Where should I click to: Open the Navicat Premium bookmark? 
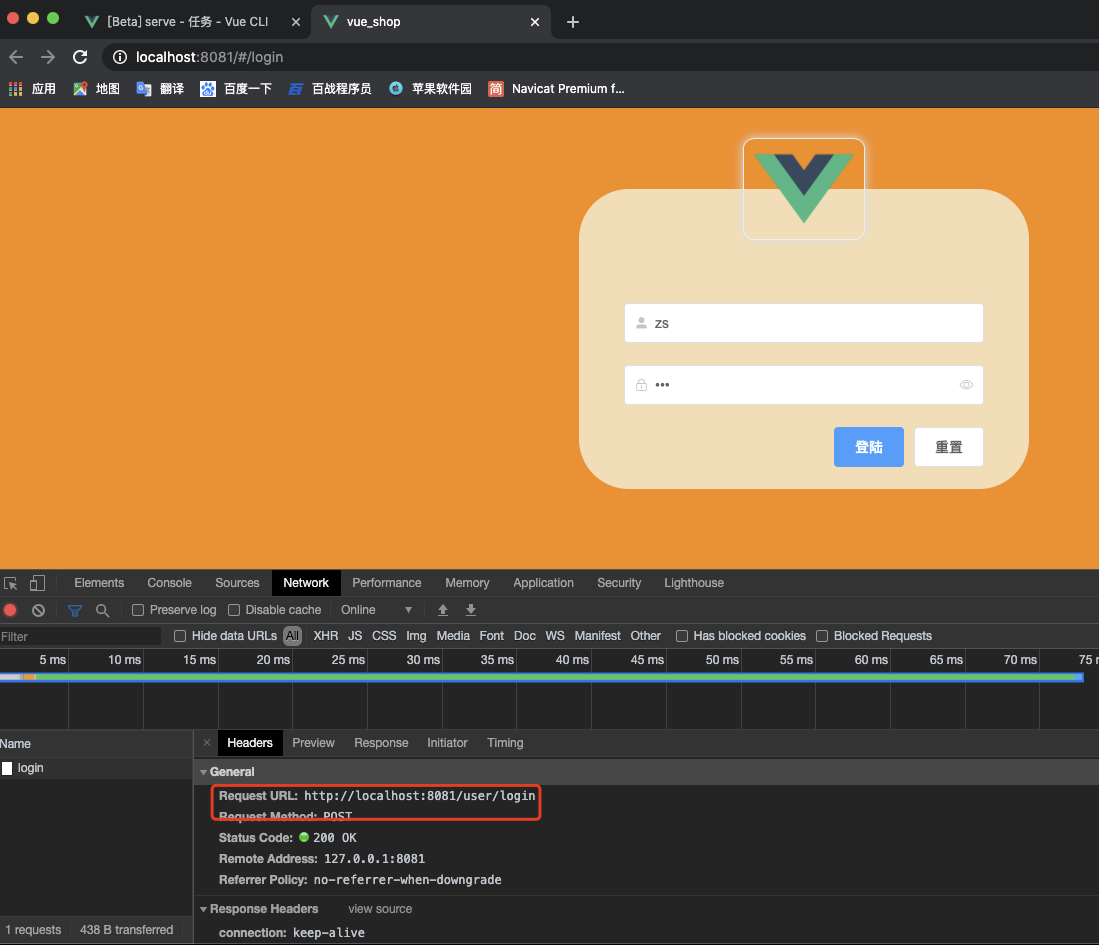[x=556, y=89]
